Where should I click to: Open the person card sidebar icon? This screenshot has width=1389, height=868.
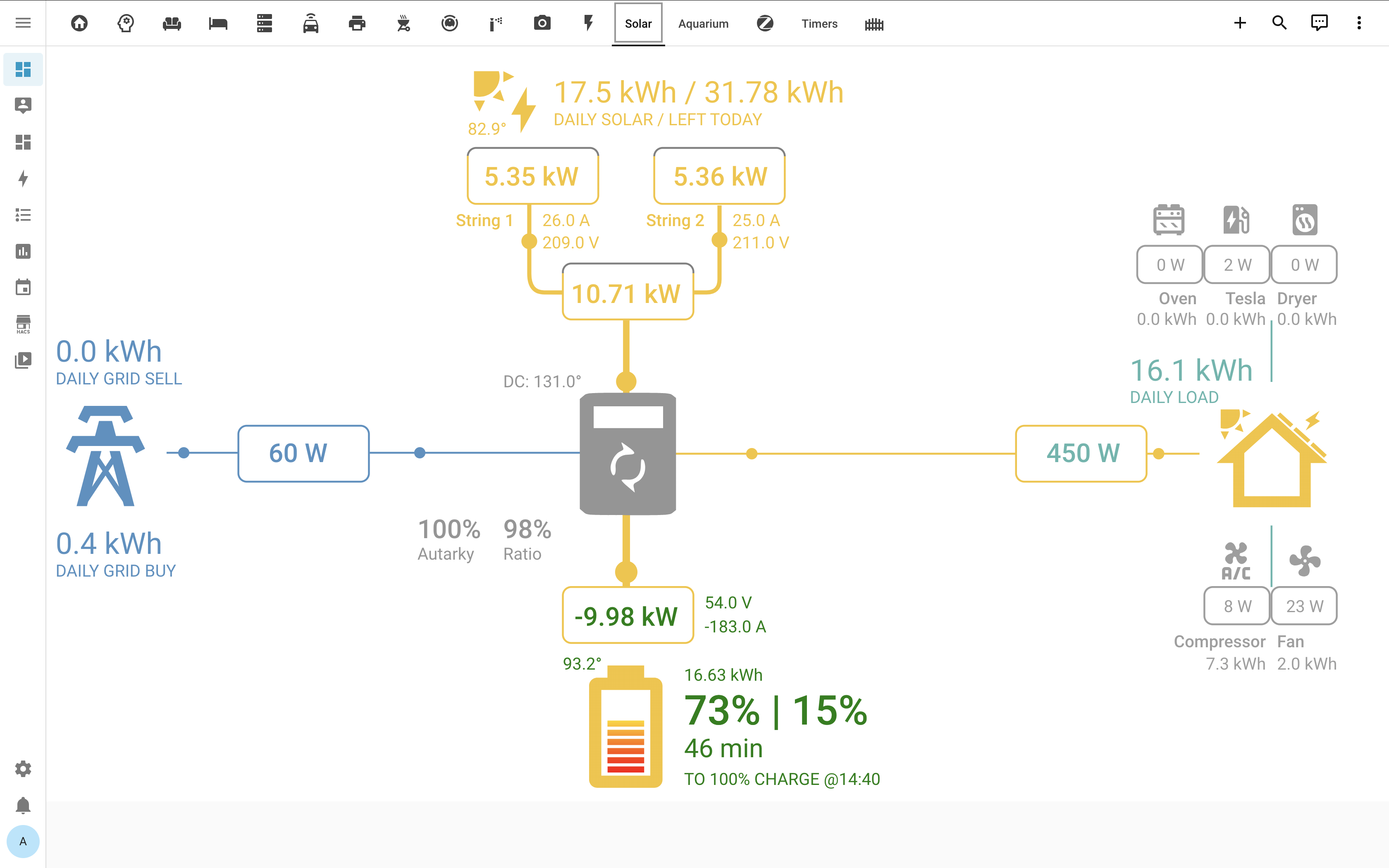(23, 106)
